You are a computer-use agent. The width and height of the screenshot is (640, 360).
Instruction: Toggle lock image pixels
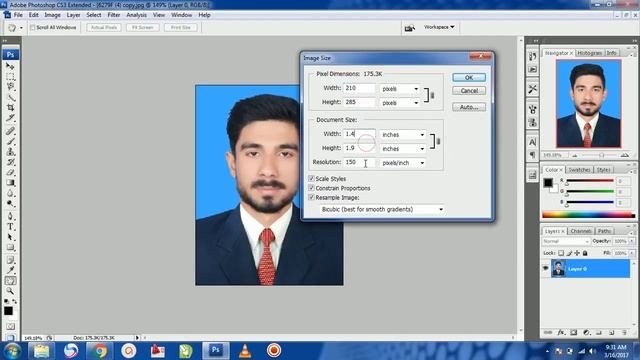569,253
